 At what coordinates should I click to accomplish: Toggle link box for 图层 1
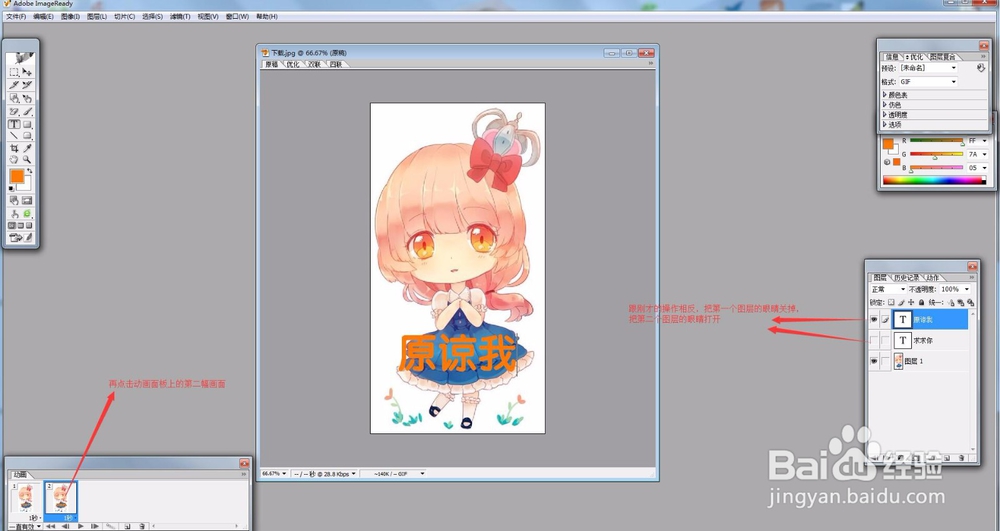pos(885,361)
